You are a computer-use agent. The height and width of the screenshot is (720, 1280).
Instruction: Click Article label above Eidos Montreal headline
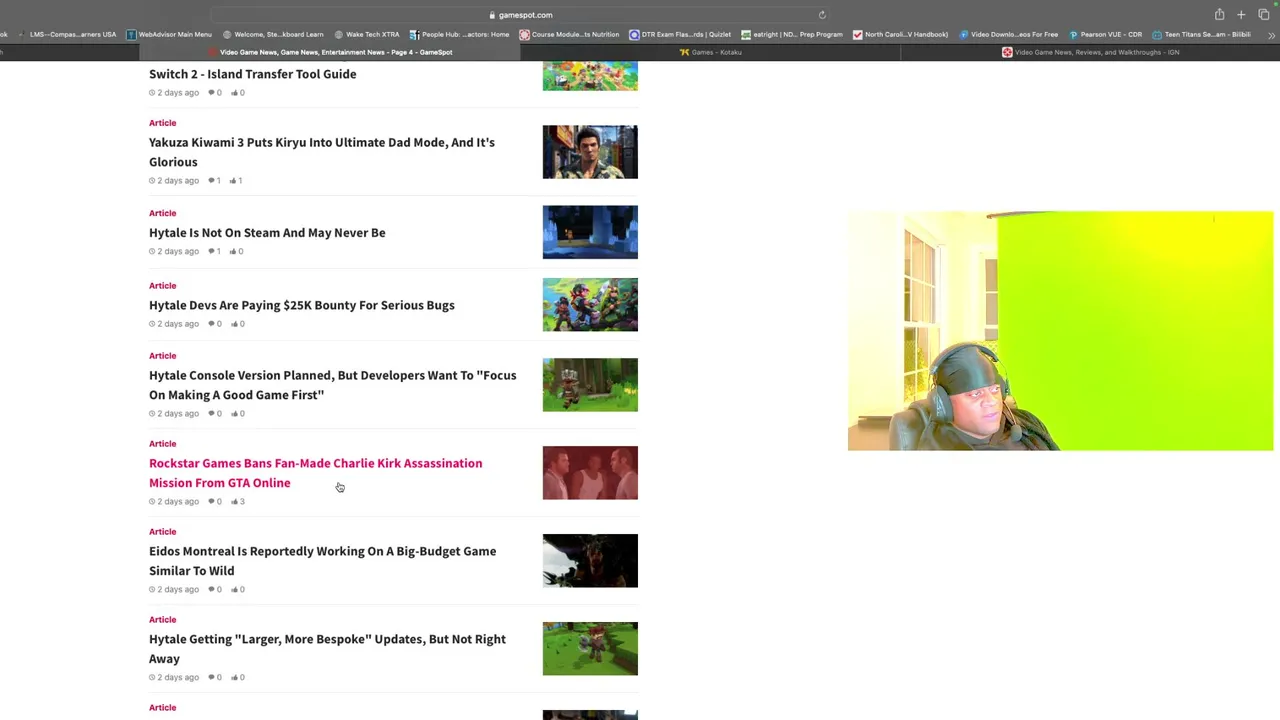click(163, 532)
